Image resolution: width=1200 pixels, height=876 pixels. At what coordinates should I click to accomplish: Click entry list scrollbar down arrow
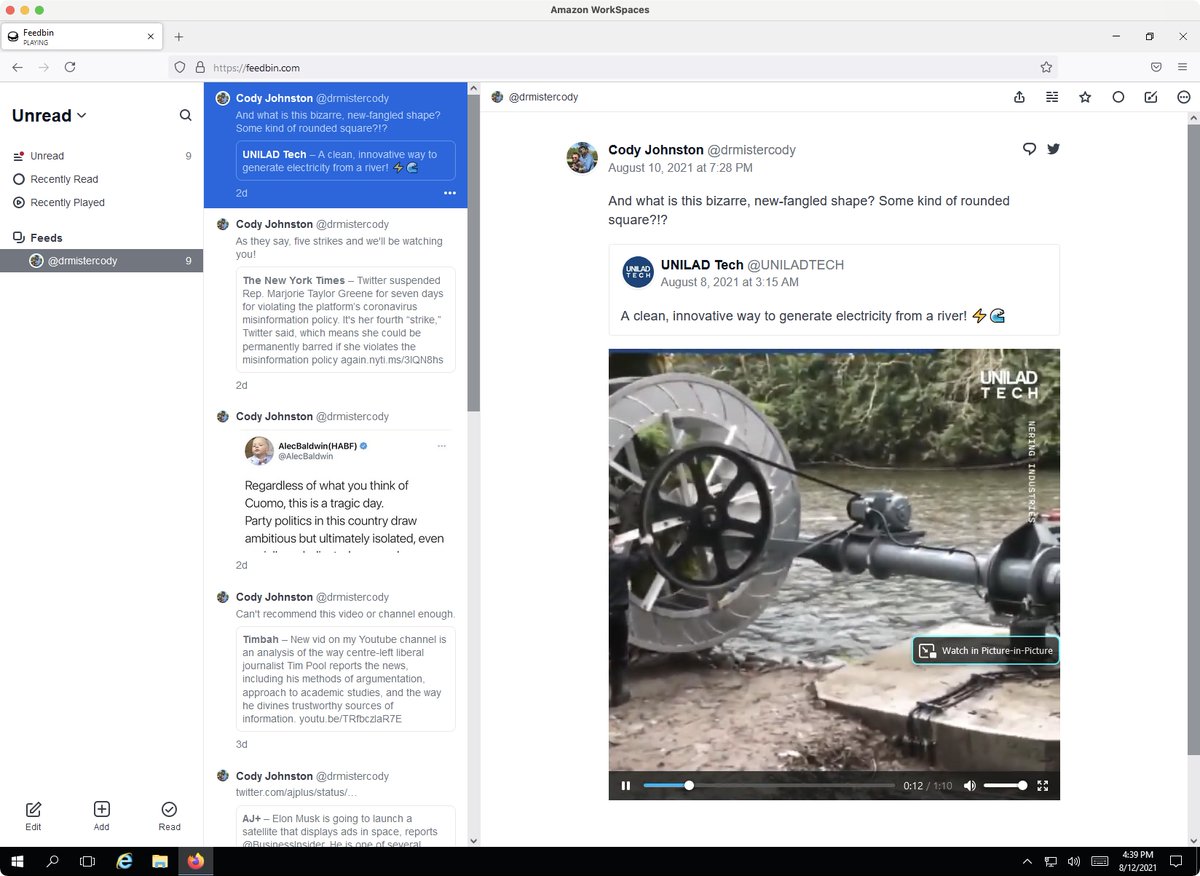474,841
